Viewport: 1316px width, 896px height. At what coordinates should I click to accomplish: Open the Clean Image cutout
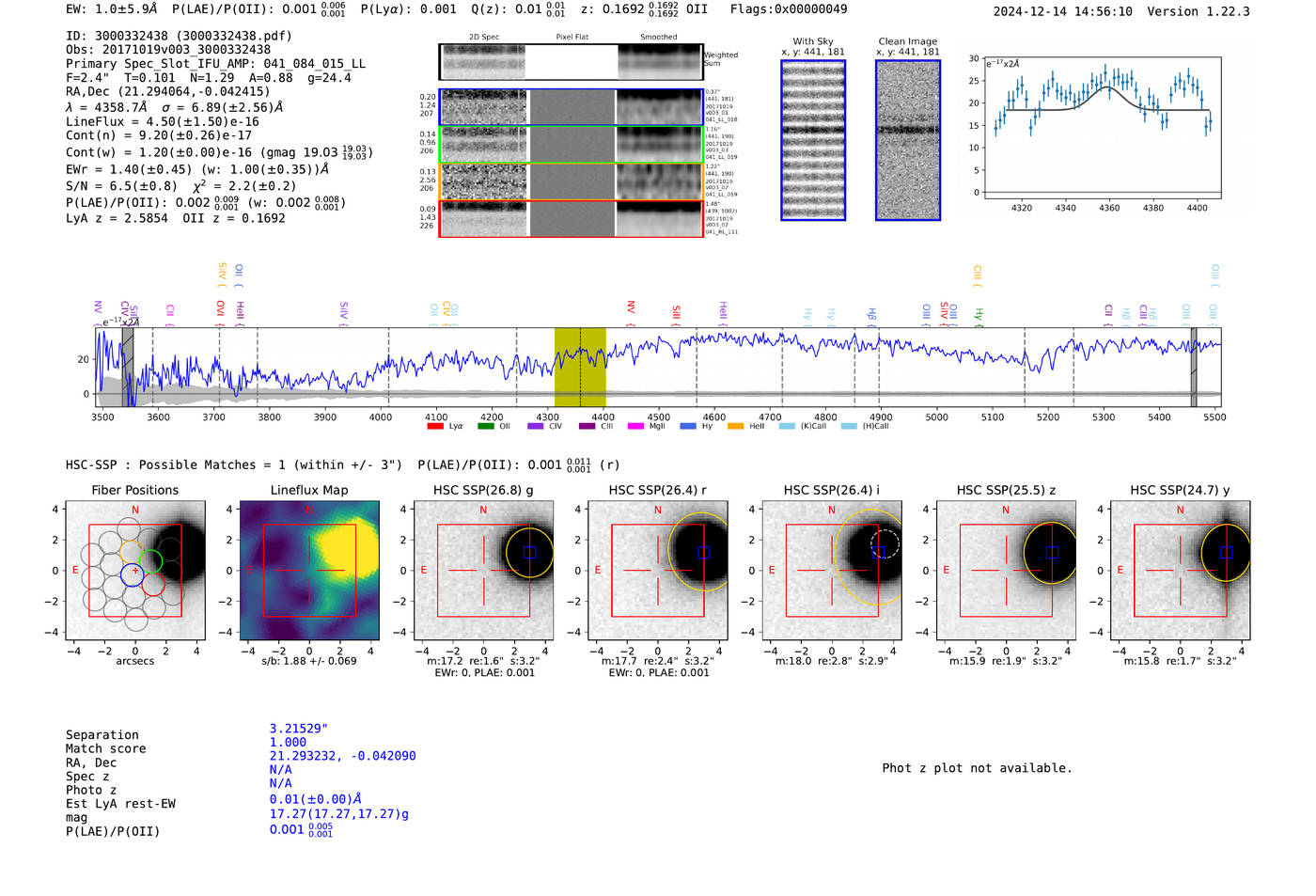908,140
